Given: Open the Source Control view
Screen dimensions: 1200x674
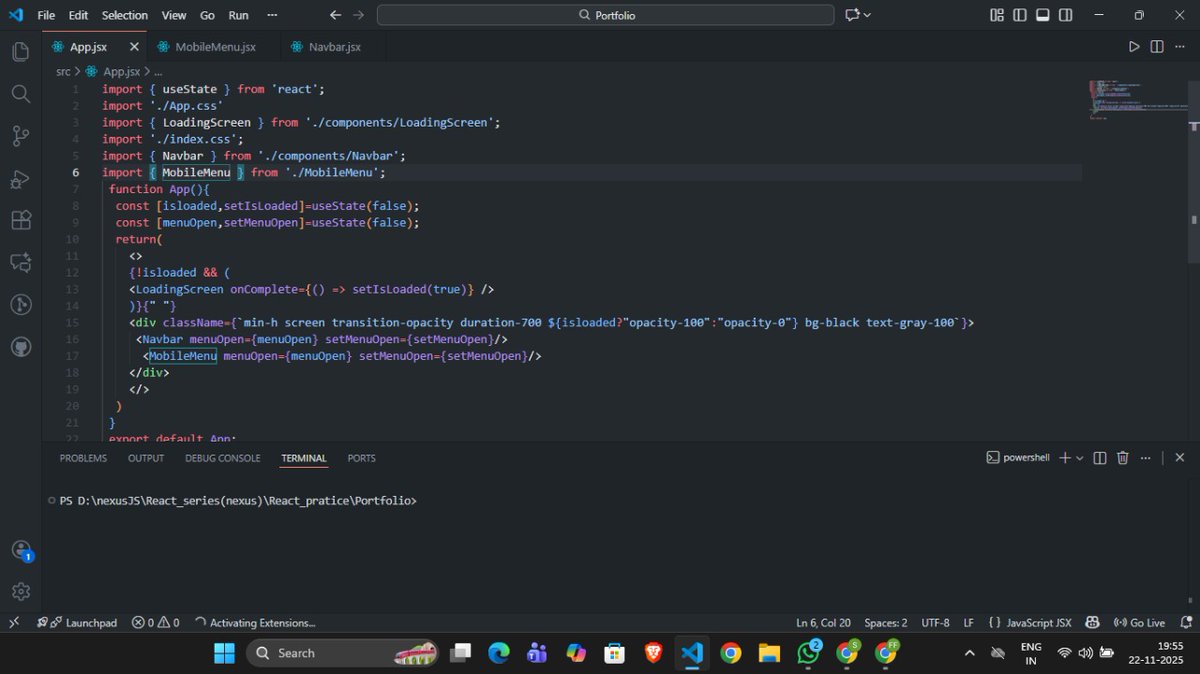Looking at the screenshot, I should (x=20, y=136).
